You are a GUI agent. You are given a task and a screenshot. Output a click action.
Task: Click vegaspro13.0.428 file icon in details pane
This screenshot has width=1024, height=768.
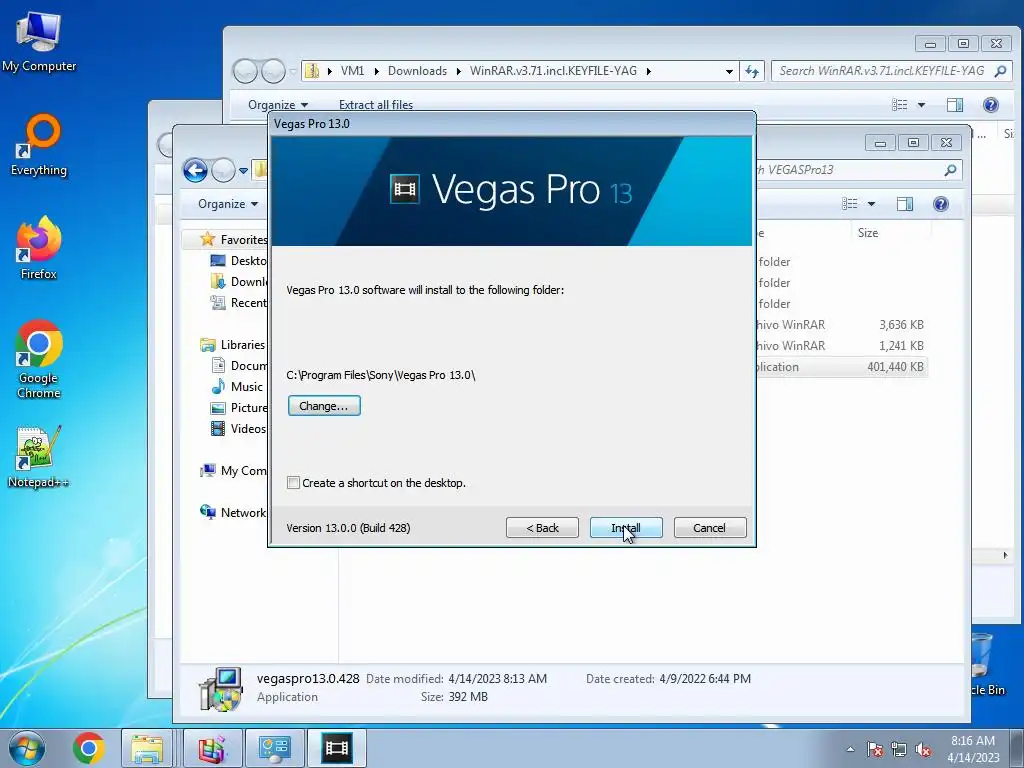pos(221,688)
